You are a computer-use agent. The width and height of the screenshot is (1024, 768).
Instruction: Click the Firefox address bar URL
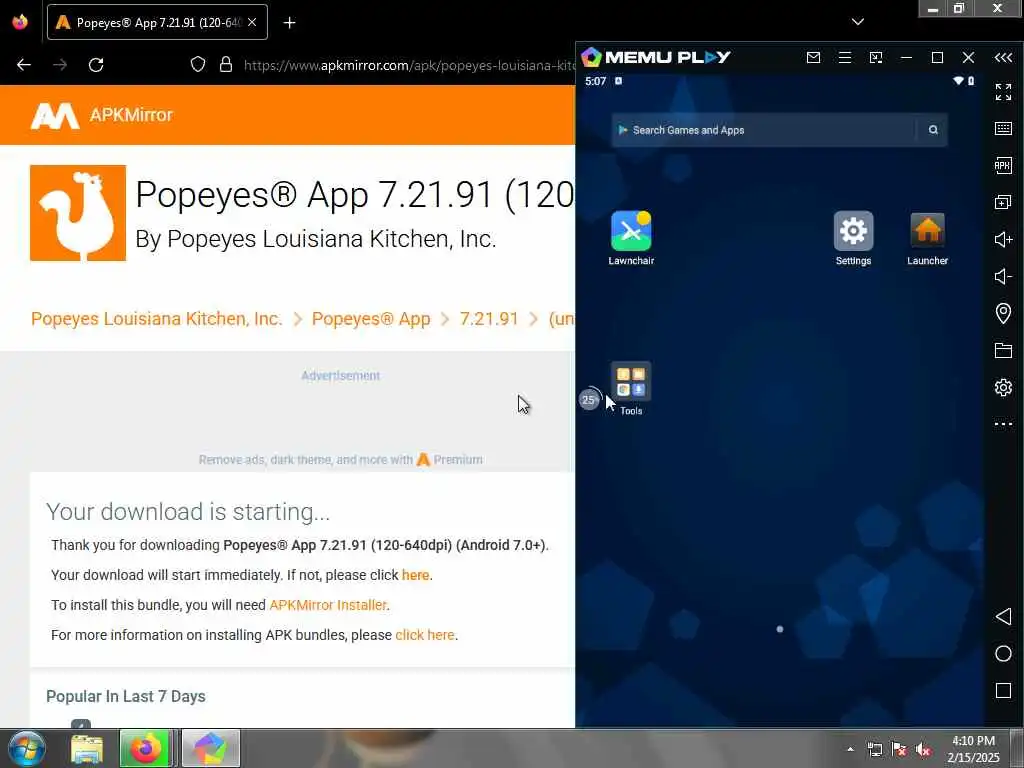(x=409, y=65)
